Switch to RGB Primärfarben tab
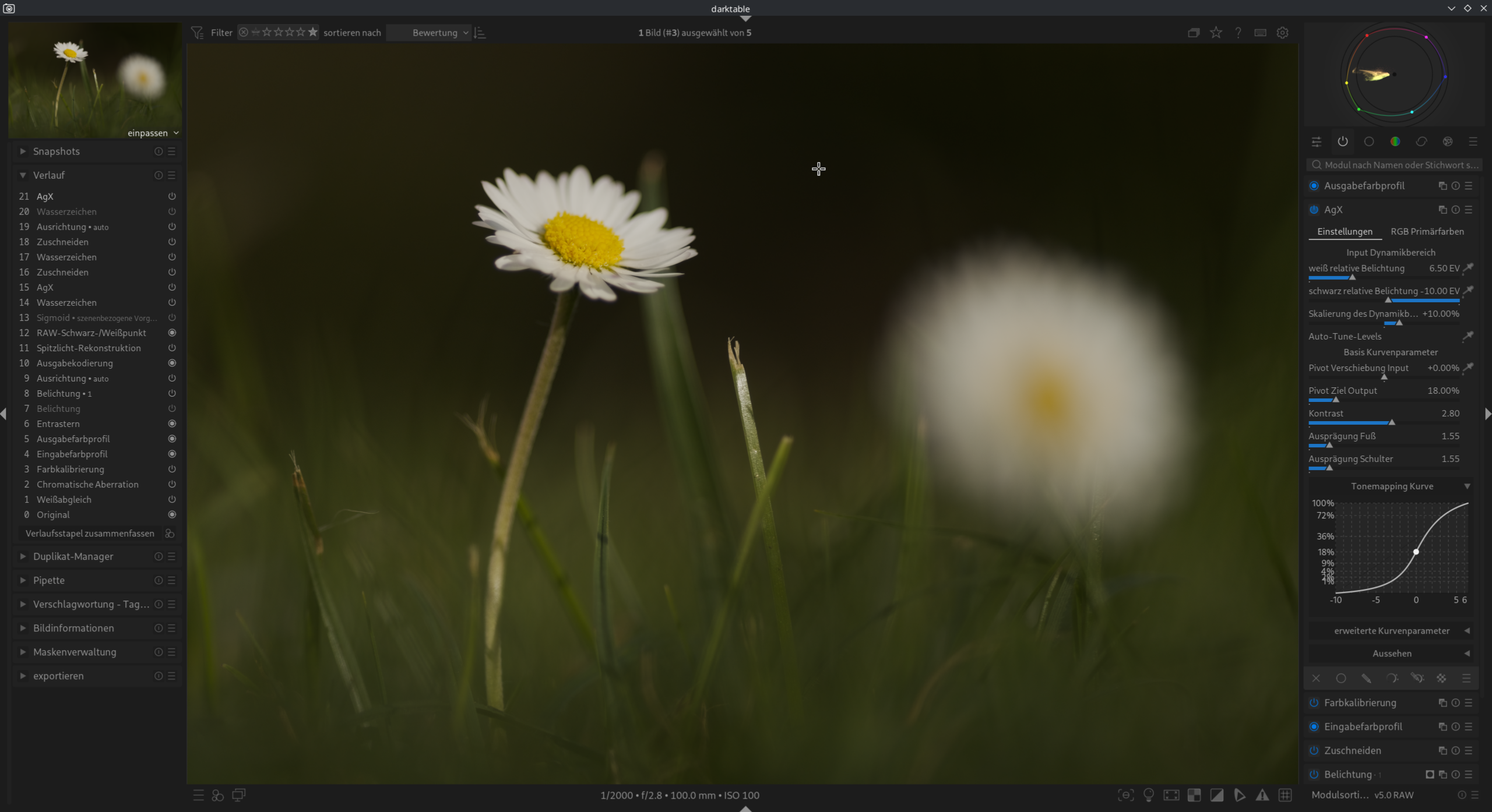 1427,232
